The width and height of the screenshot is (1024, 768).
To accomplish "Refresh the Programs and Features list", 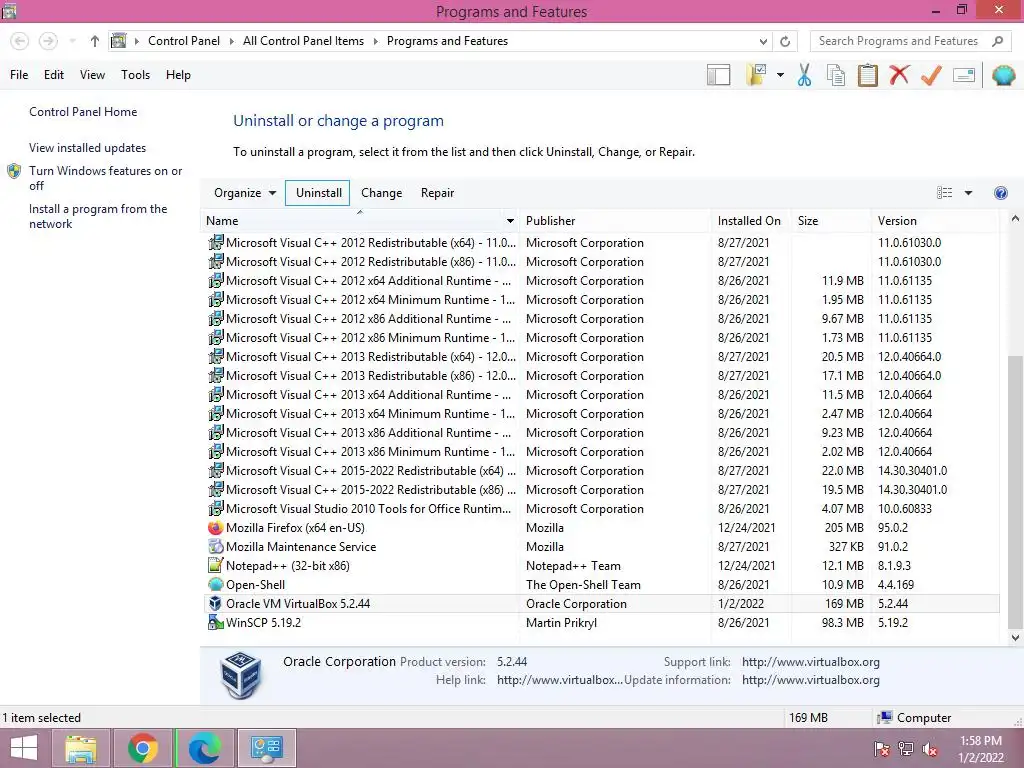I will coord(785,41).
